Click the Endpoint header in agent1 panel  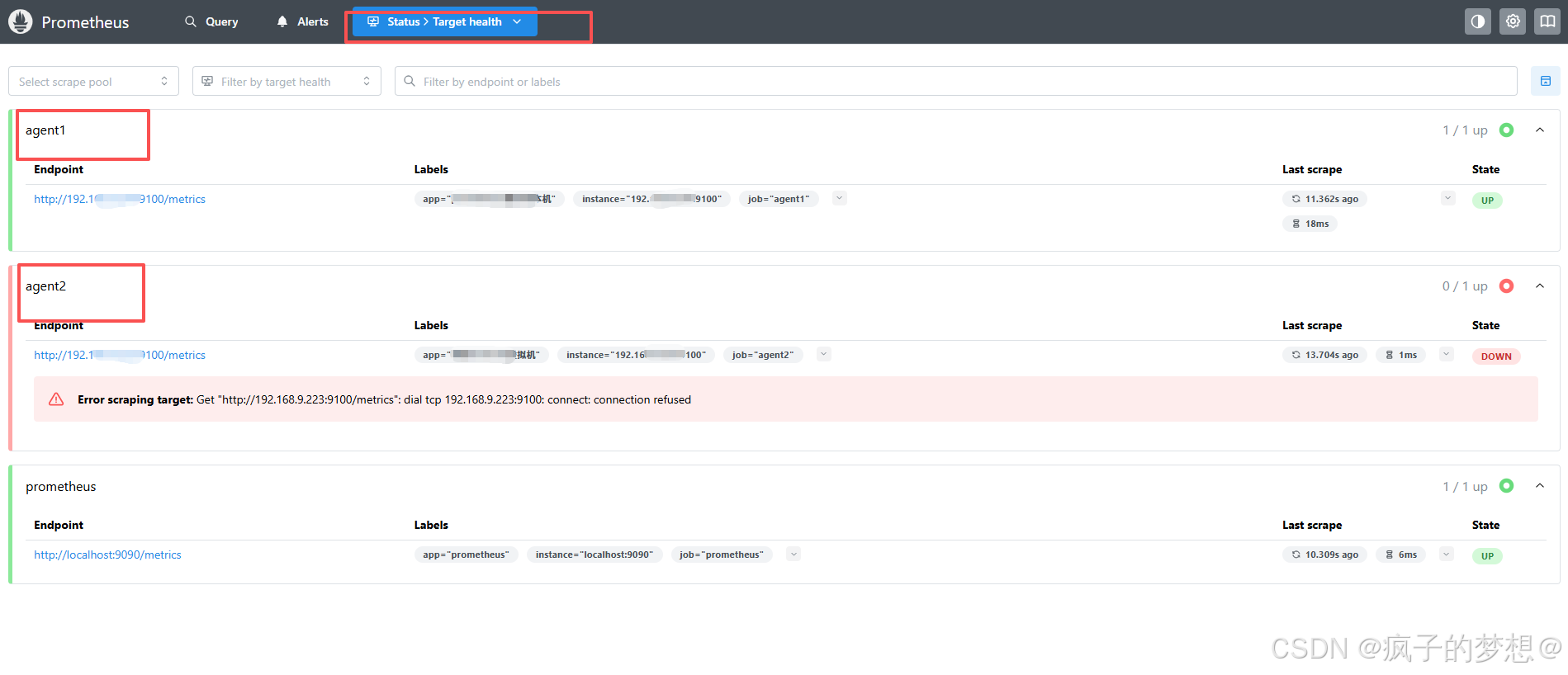59,169
